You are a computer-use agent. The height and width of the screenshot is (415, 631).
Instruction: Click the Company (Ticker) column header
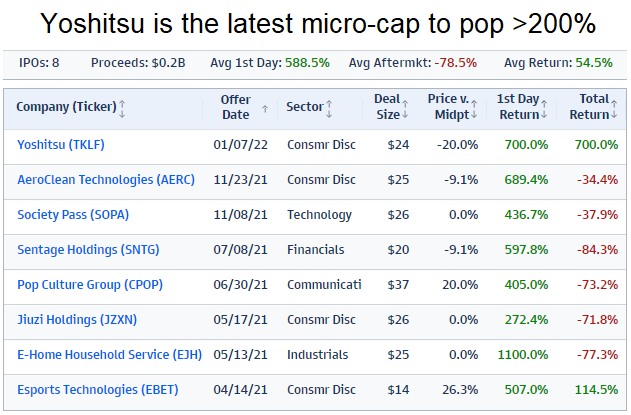(66, 107)
